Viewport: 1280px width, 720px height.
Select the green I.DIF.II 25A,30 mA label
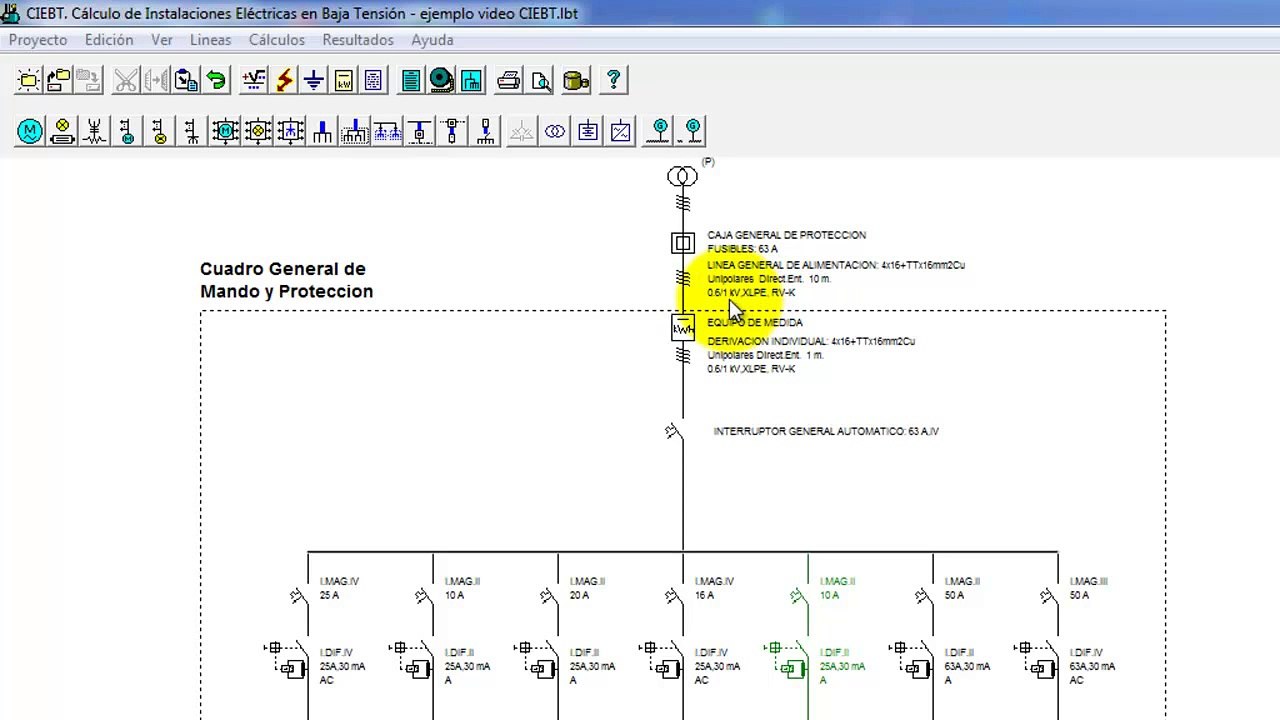pos(842,666)
